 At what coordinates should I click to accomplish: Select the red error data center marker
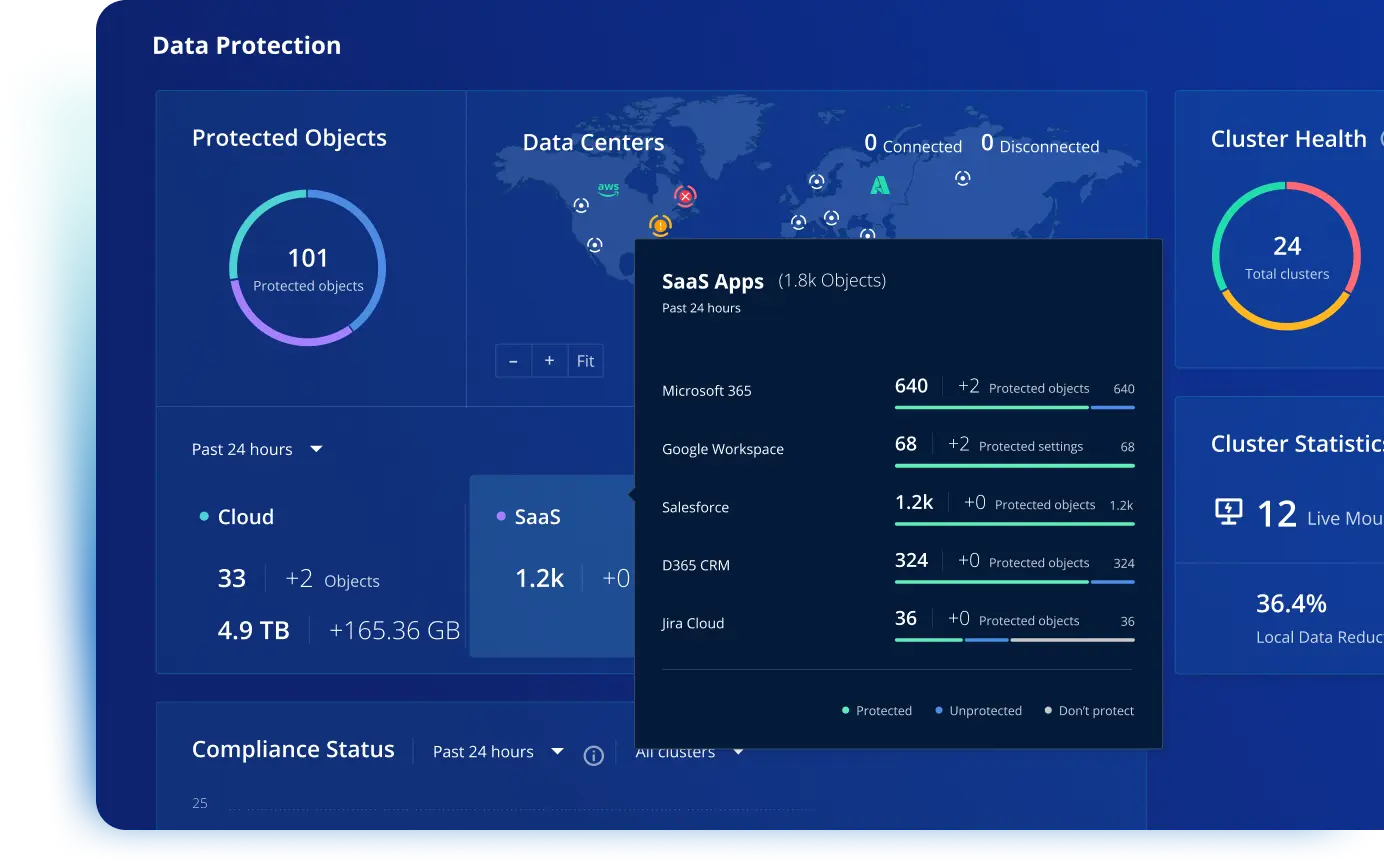coord(685,196)
